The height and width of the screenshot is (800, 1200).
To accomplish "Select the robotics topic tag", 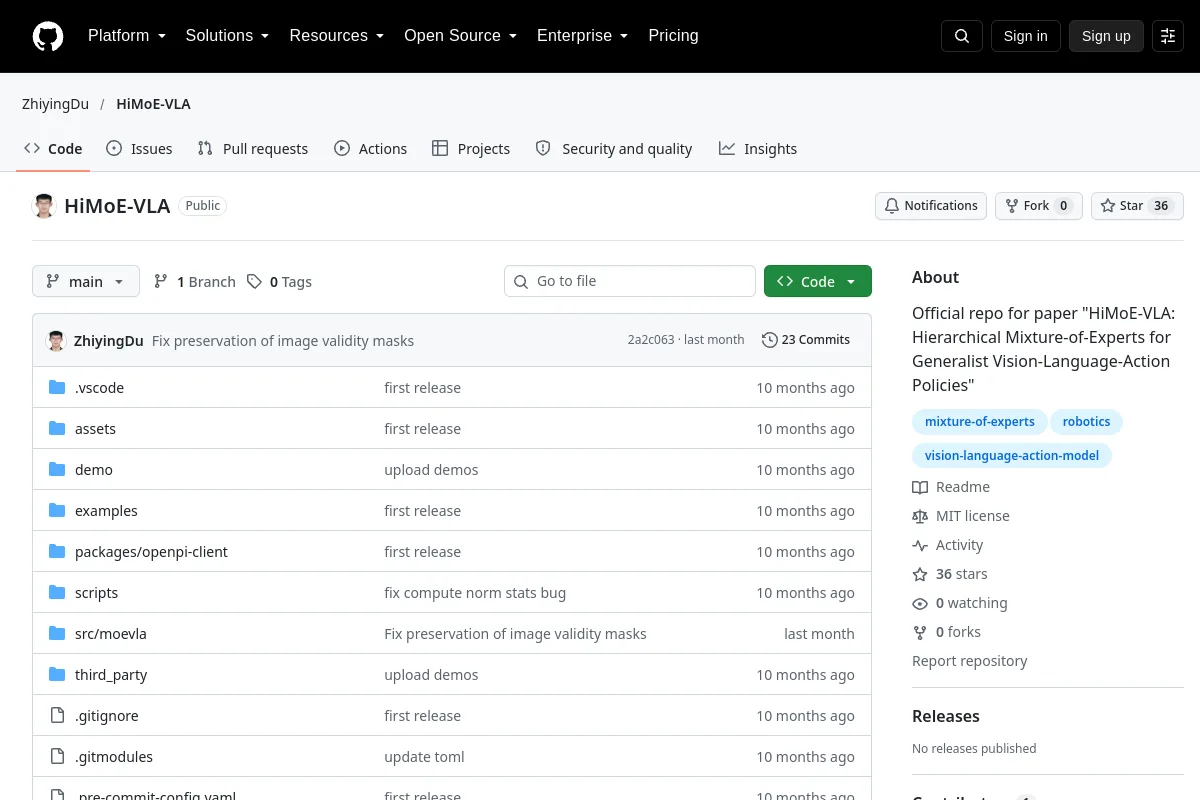I will (1086, 422).
